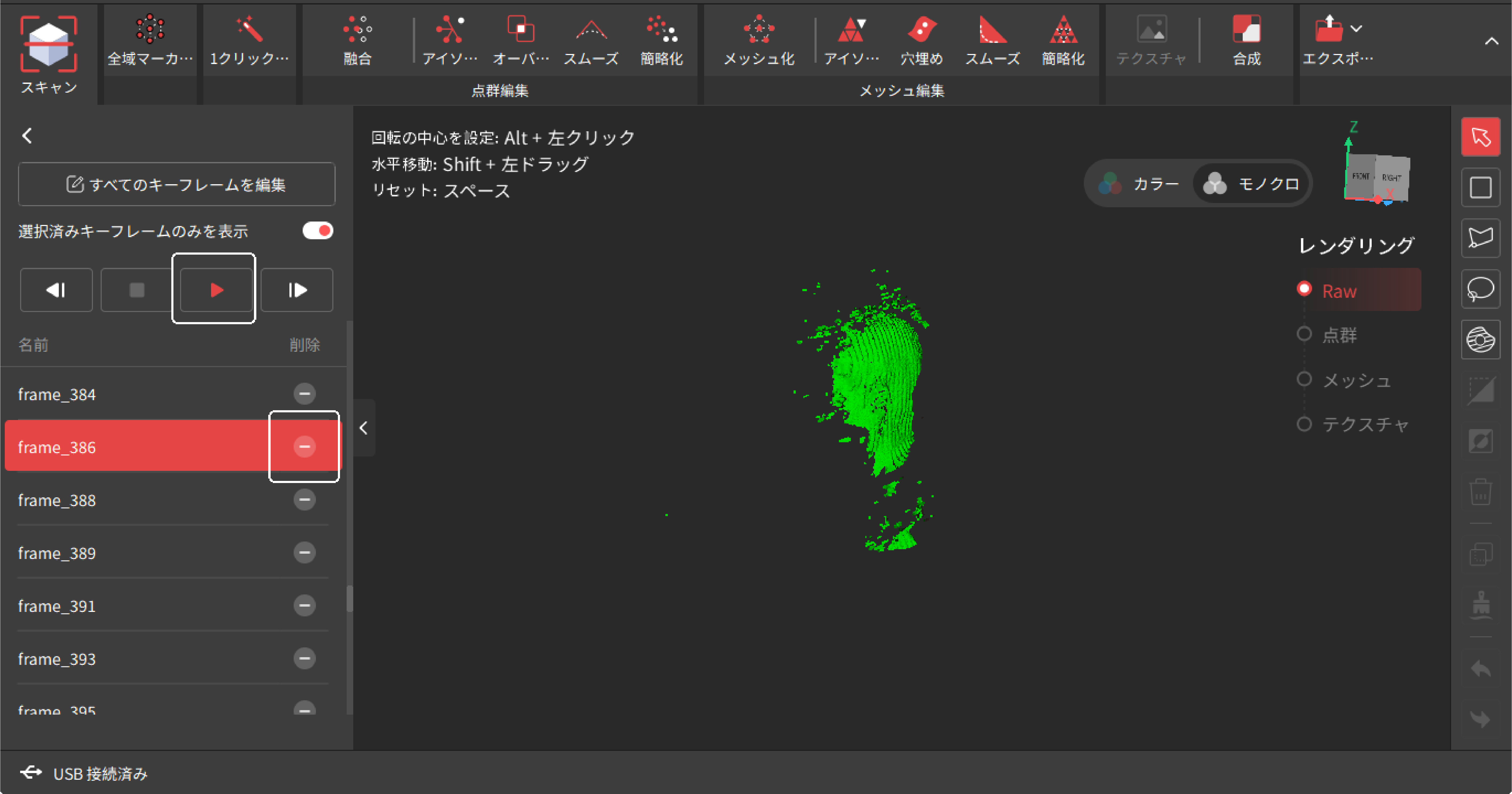Delete frame_391 with minus button

coord(305,605)
